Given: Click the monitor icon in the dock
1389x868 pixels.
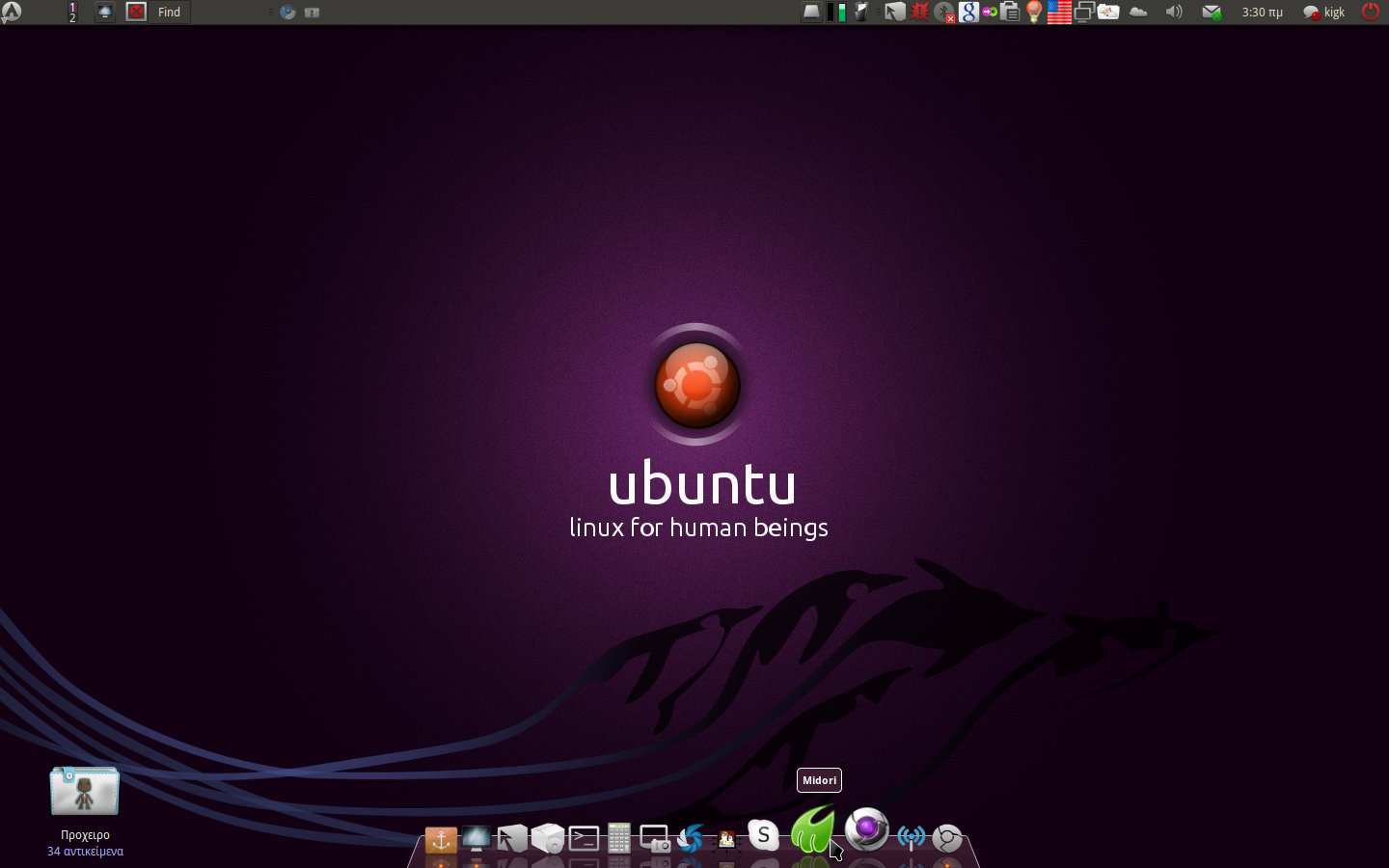Looking at the screenshot, I should coord(476,839).
